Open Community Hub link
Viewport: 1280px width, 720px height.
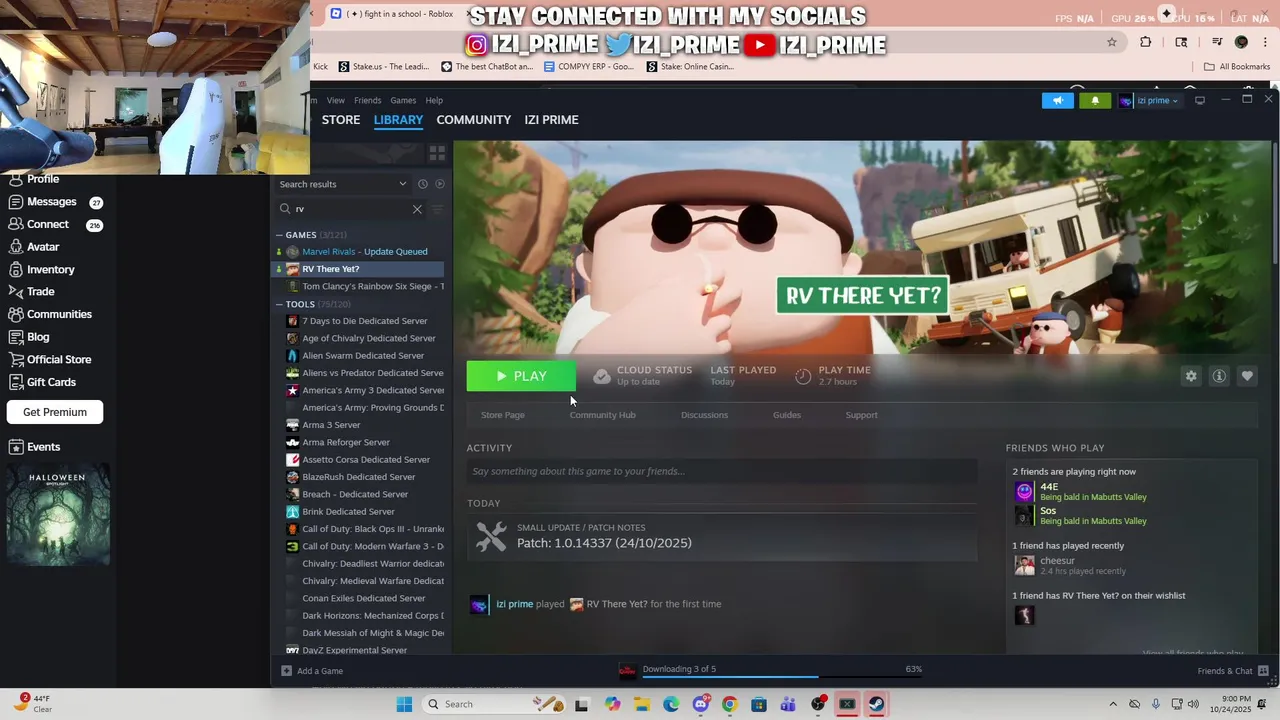click(x=603, y=415)
